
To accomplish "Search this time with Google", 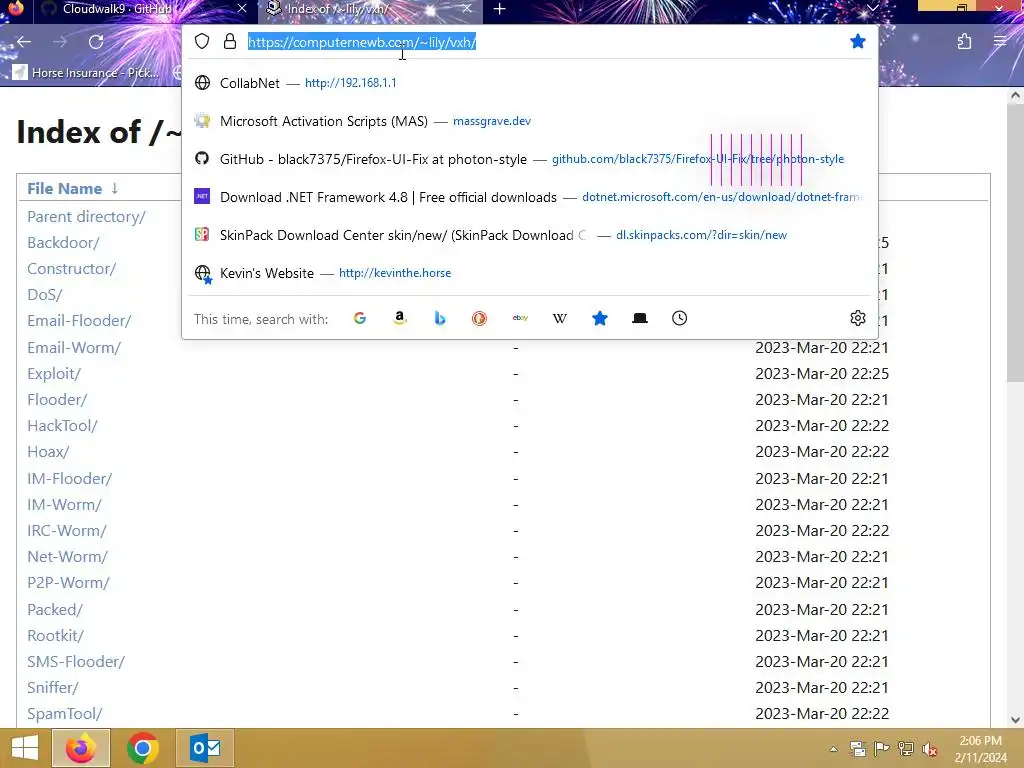I will click(360, 318).
